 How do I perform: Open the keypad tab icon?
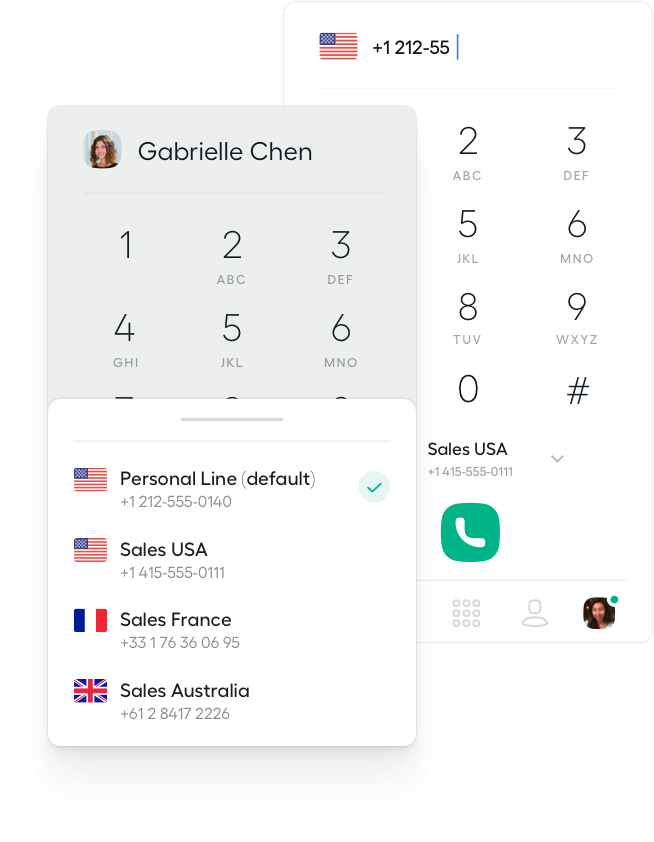tap(466, 613)
